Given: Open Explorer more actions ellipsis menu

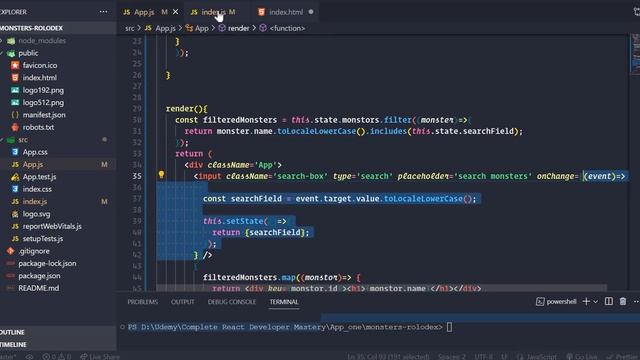Looking at the screenshot, I should [x=103, y=11].
